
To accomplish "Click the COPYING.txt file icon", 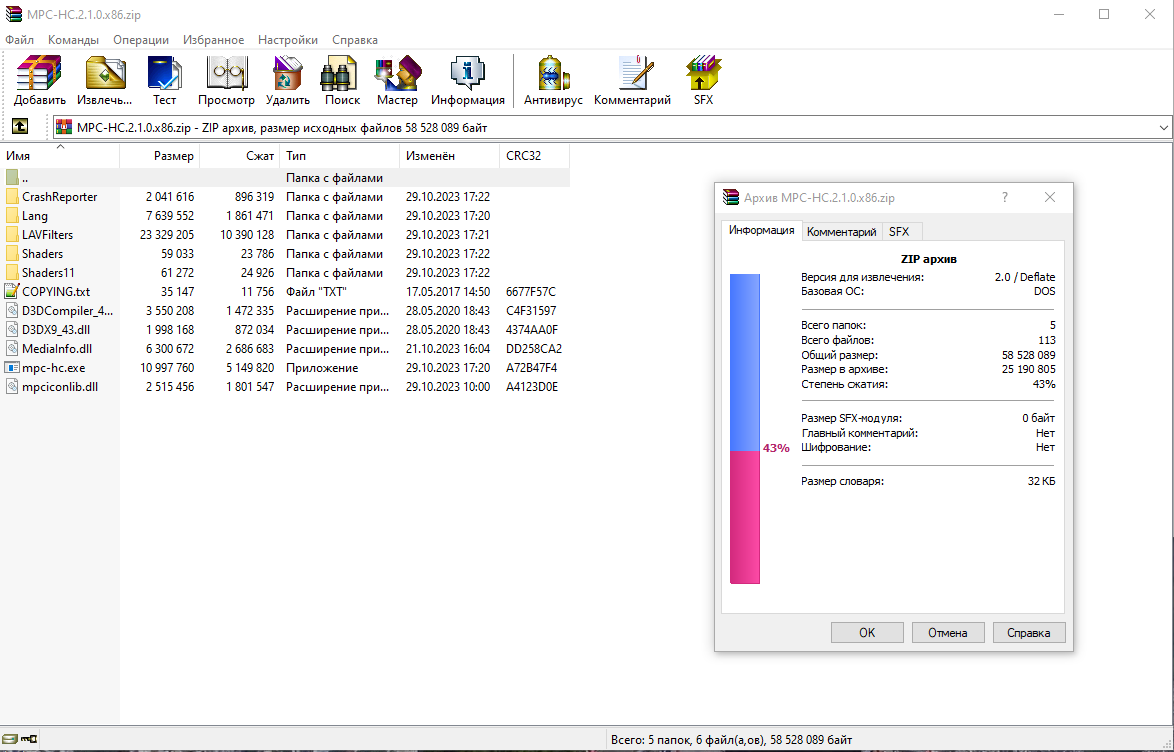I will 12,291.
